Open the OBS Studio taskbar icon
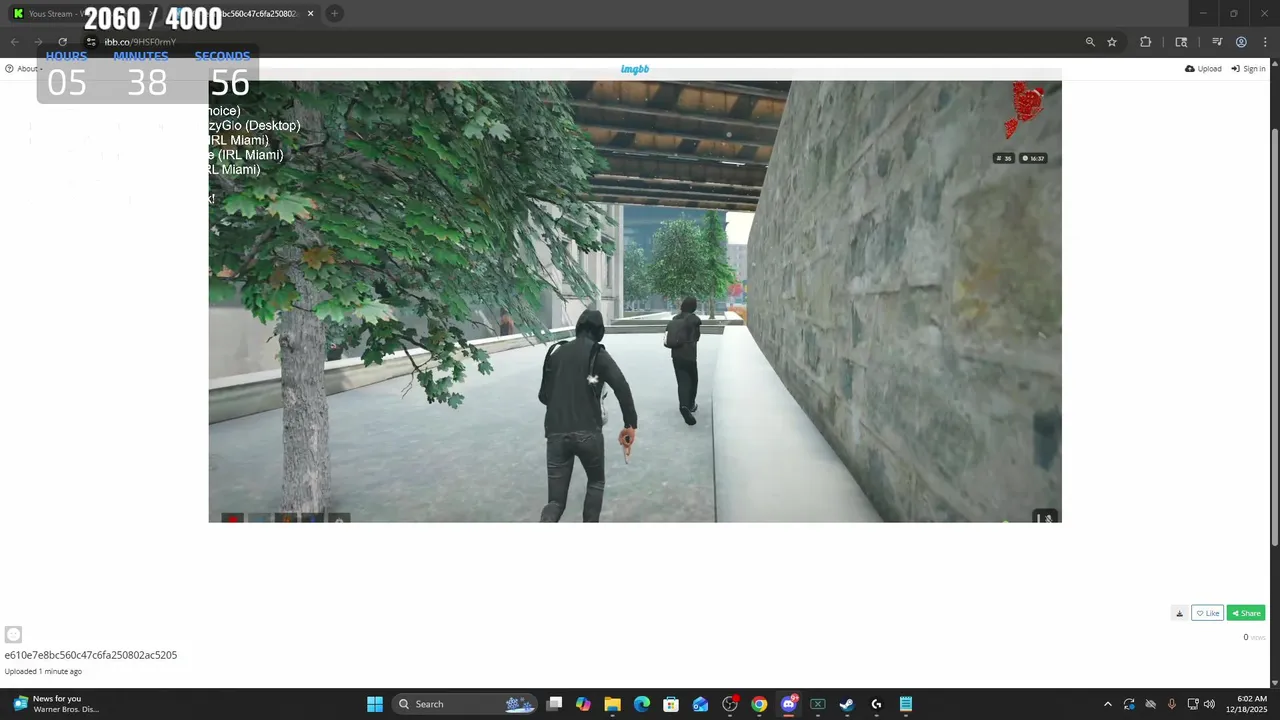Screen dimensions: 1280x720 pyautogui.click(x=730, y=704)
